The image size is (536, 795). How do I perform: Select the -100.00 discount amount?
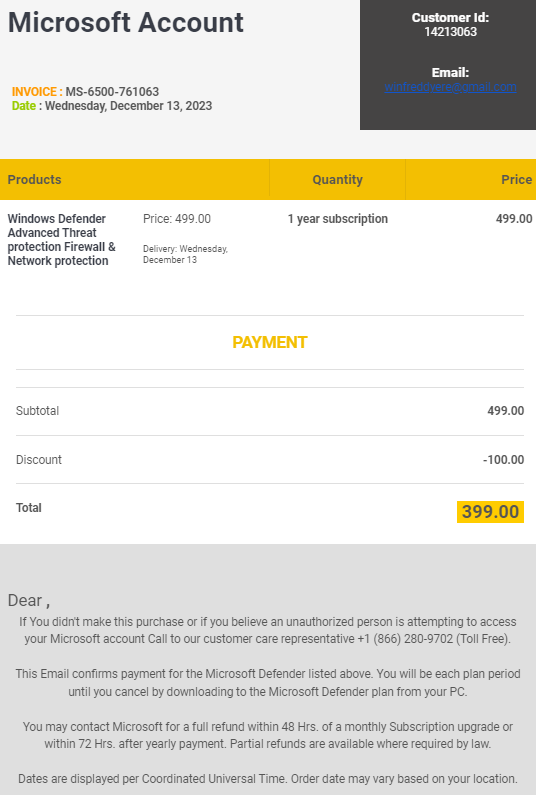pos(504,460)
